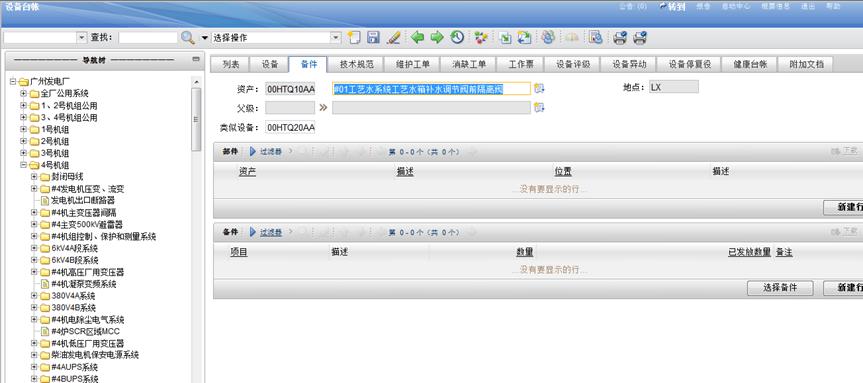Click the small black triangle before 选择操作
This screenshot has width=863, height=383.
205,37
